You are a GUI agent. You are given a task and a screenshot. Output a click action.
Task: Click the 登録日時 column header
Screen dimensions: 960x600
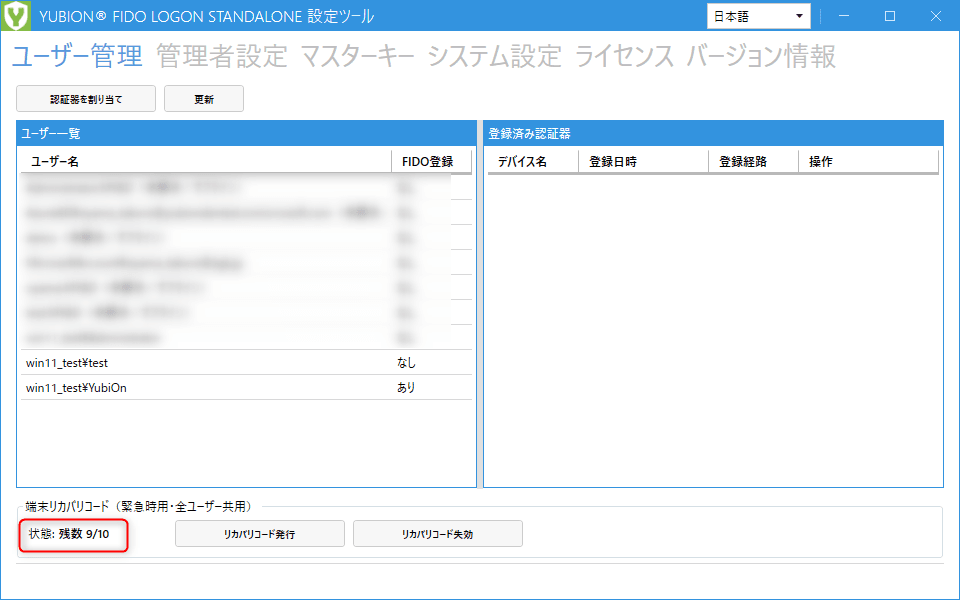coord(643,162)
